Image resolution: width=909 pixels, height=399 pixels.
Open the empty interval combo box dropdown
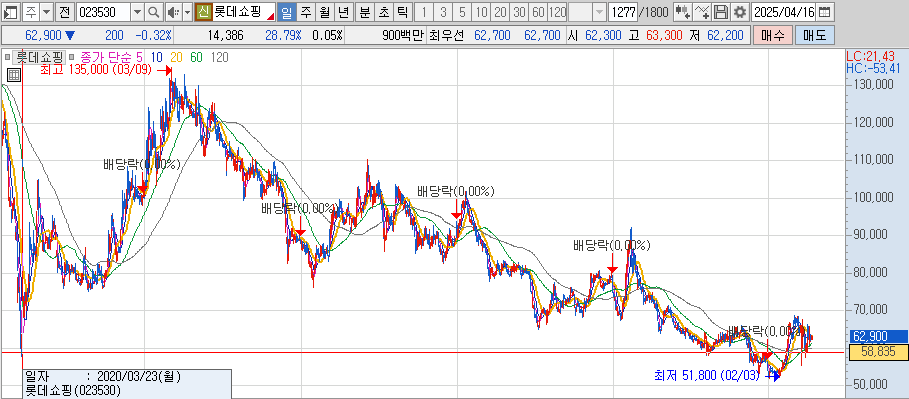coord(600,11)
